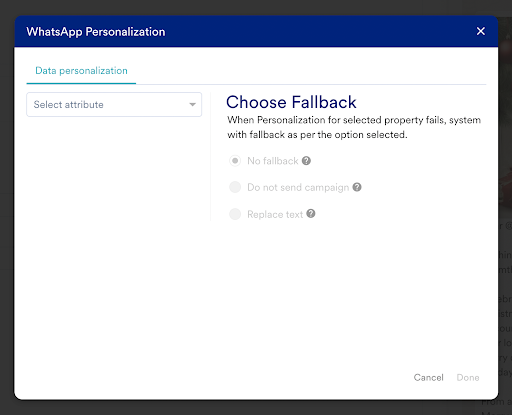Viewport: 512px width, 415px height.
Task: Select the No fallback radio option
Action: (x=235, y=161)
